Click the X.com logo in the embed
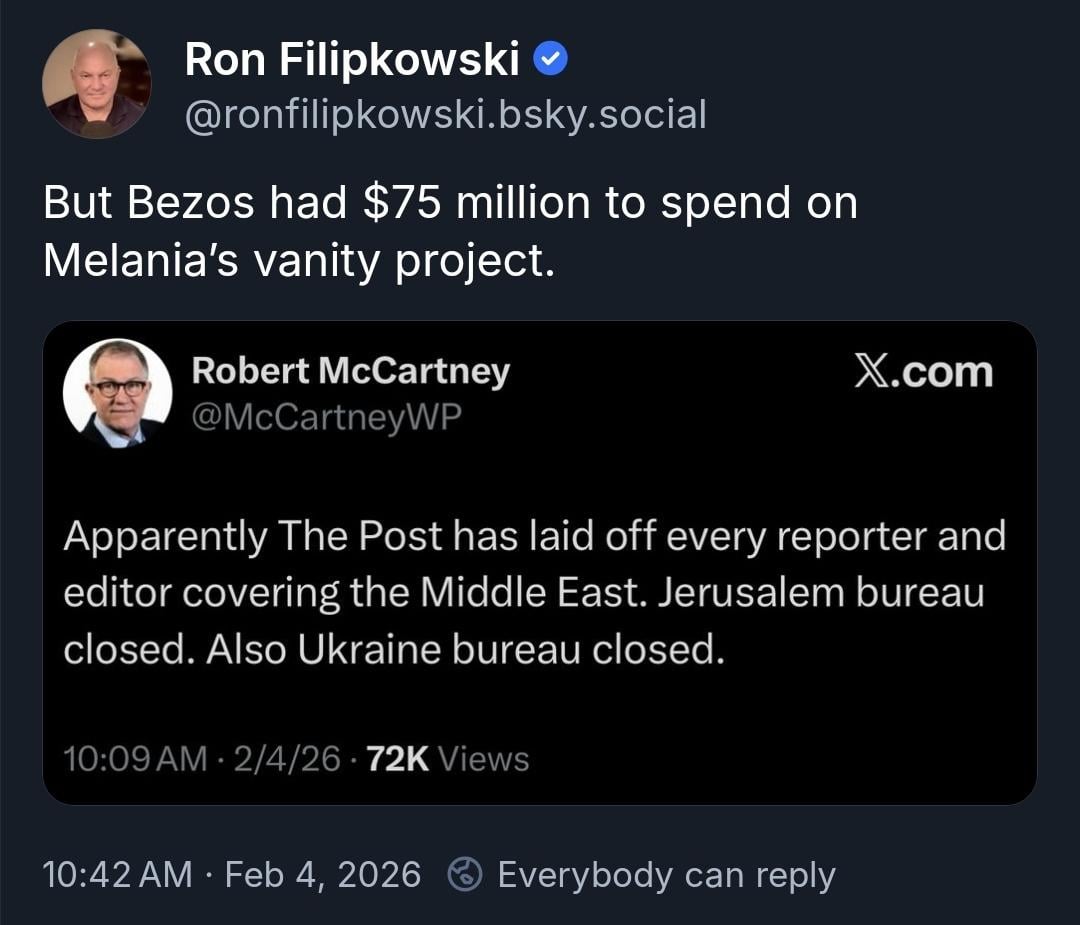The height and width of the screenshot is (925, 1080). 923,372
